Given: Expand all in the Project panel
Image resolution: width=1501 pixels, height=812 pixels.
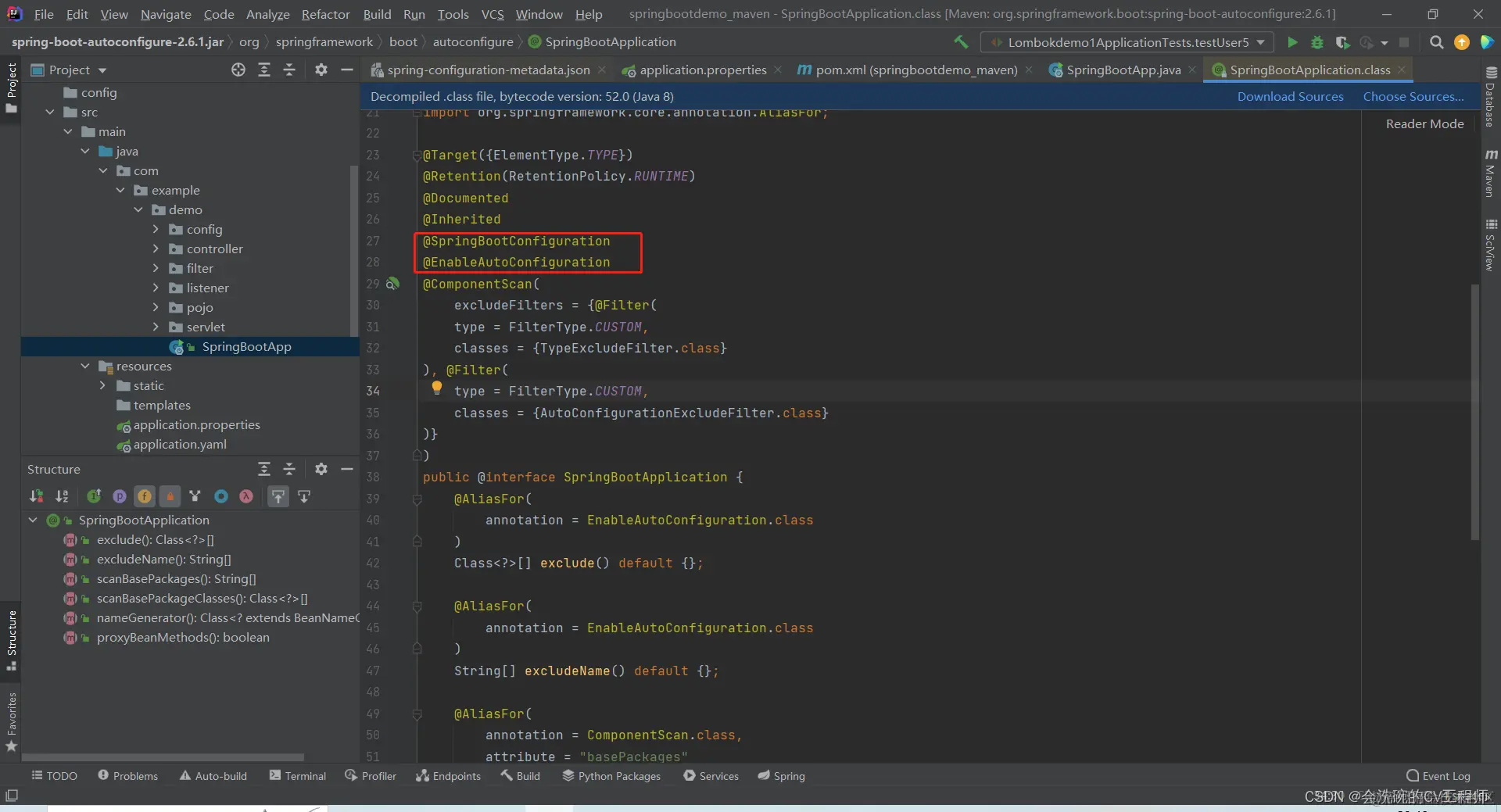Looking at the screenshot, I should coord(264,70).
